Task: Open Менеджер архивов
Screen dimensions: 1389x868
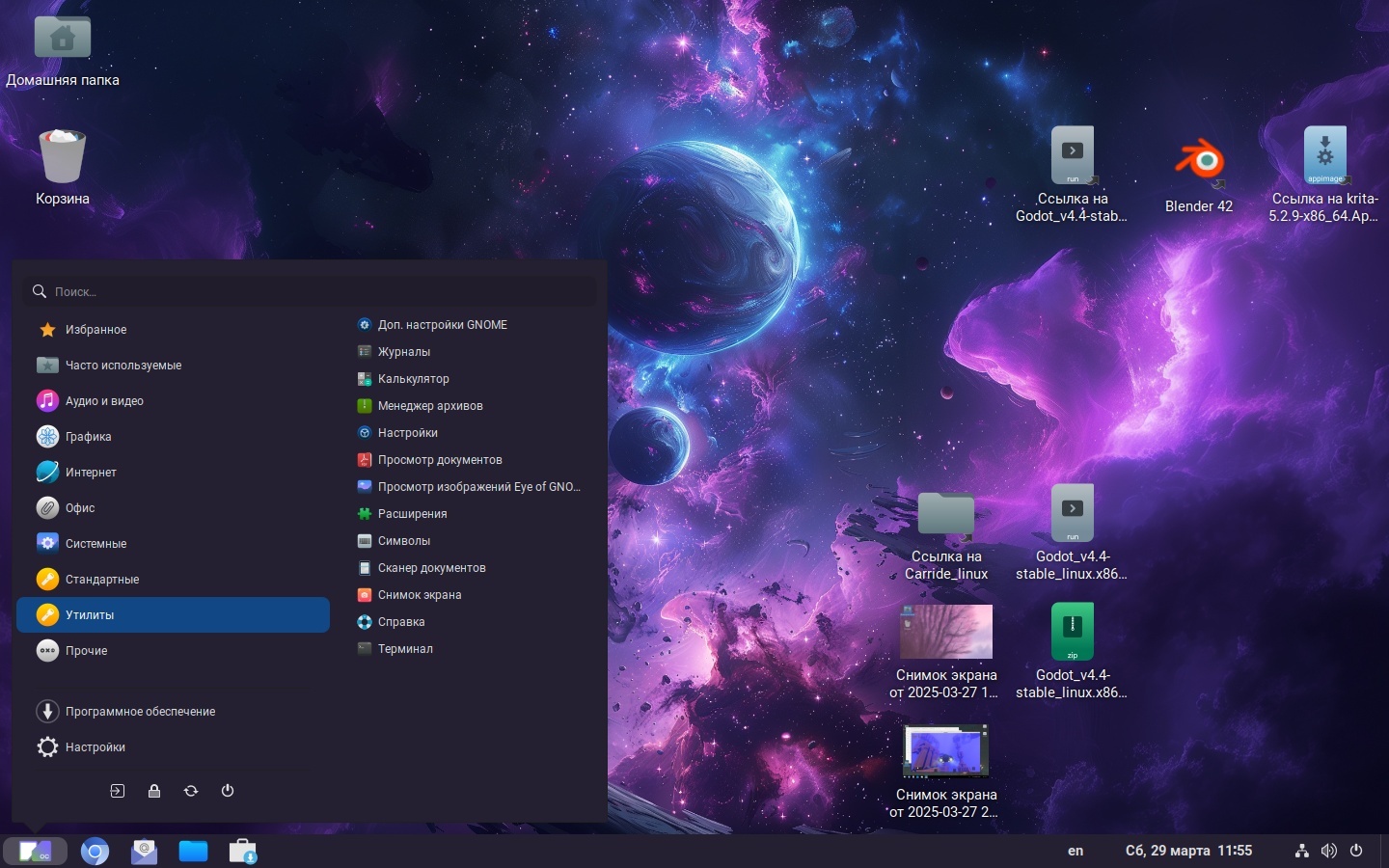Action: coord(420,406)
